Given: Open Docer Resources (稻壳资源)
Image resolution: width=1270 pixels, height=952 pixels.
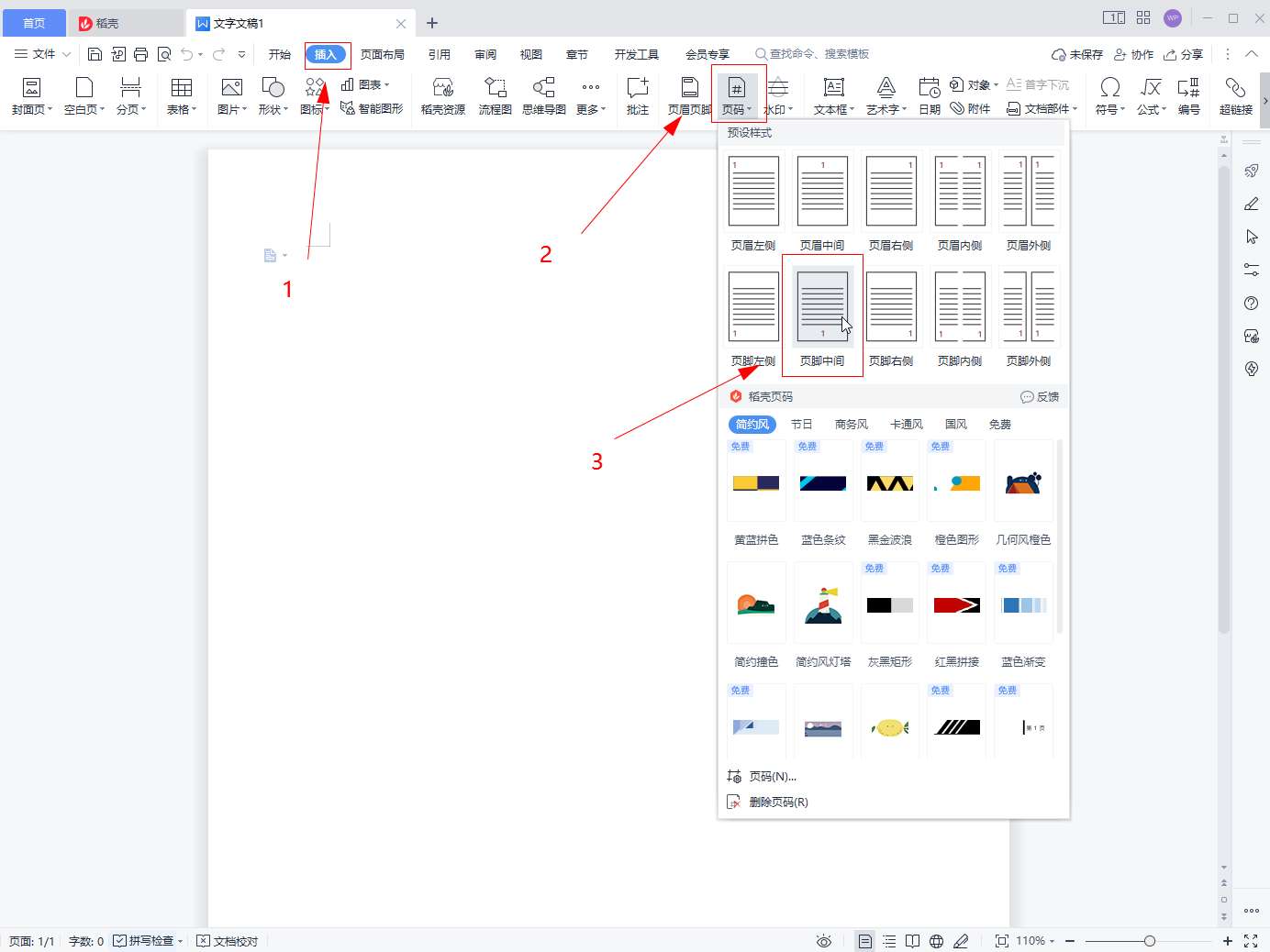Looking at the screenshot, I should pyautogui.click(x=443, y=96).
